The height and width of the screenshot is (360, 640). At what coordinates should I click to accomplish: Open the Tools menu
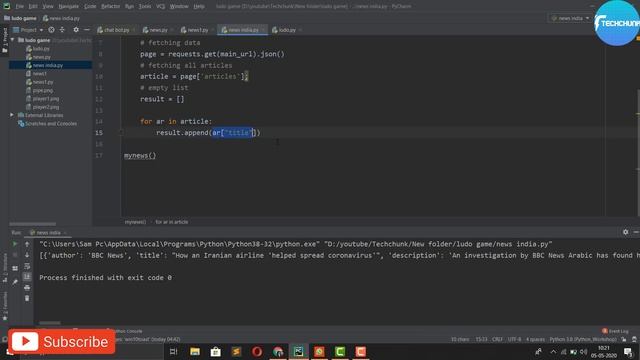pos(145,7)
